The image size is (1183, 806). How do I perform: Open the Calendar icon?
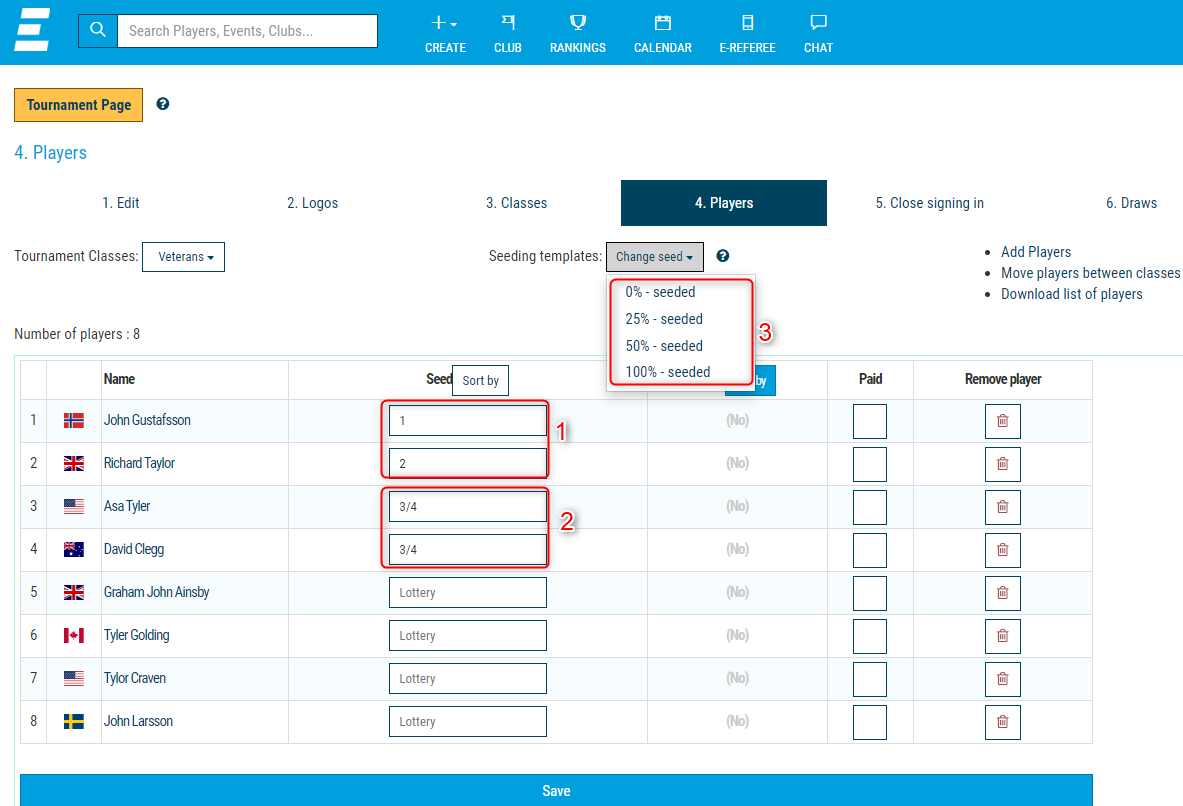click(662, 23)
